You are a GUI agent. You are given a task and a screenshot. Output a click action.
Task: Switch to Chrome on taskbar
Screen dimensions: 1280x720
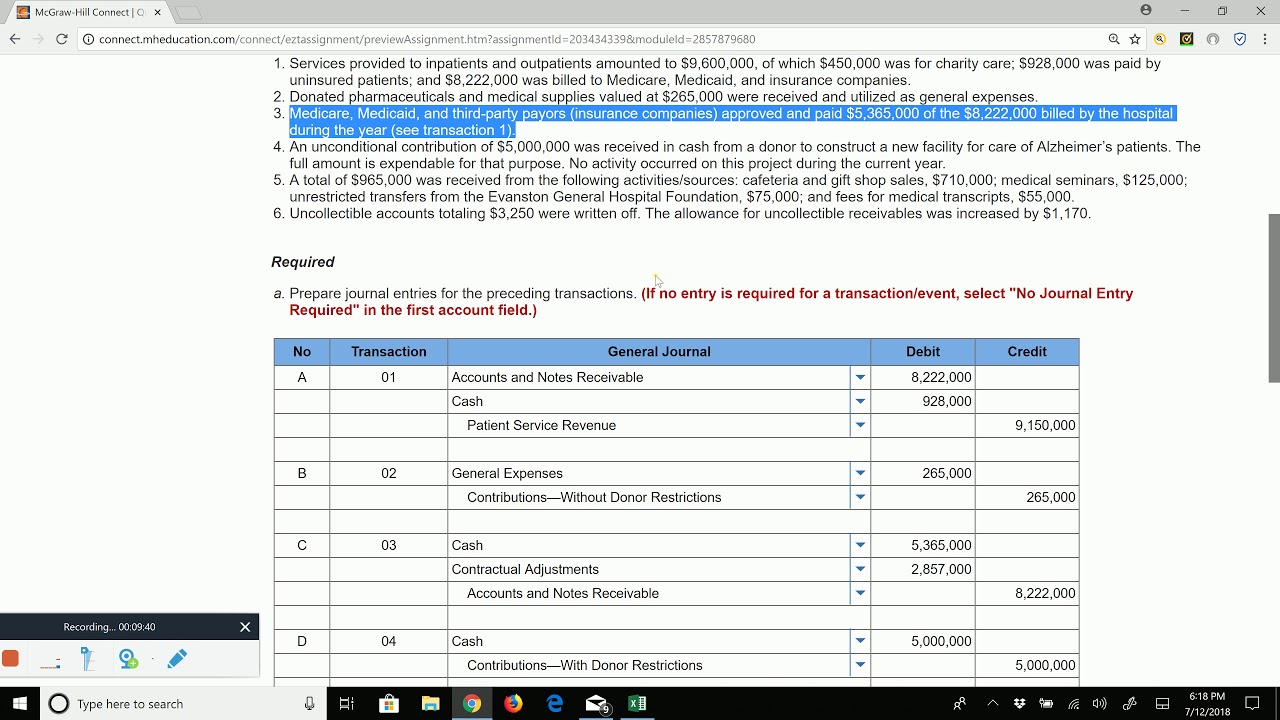pos(472,704)
